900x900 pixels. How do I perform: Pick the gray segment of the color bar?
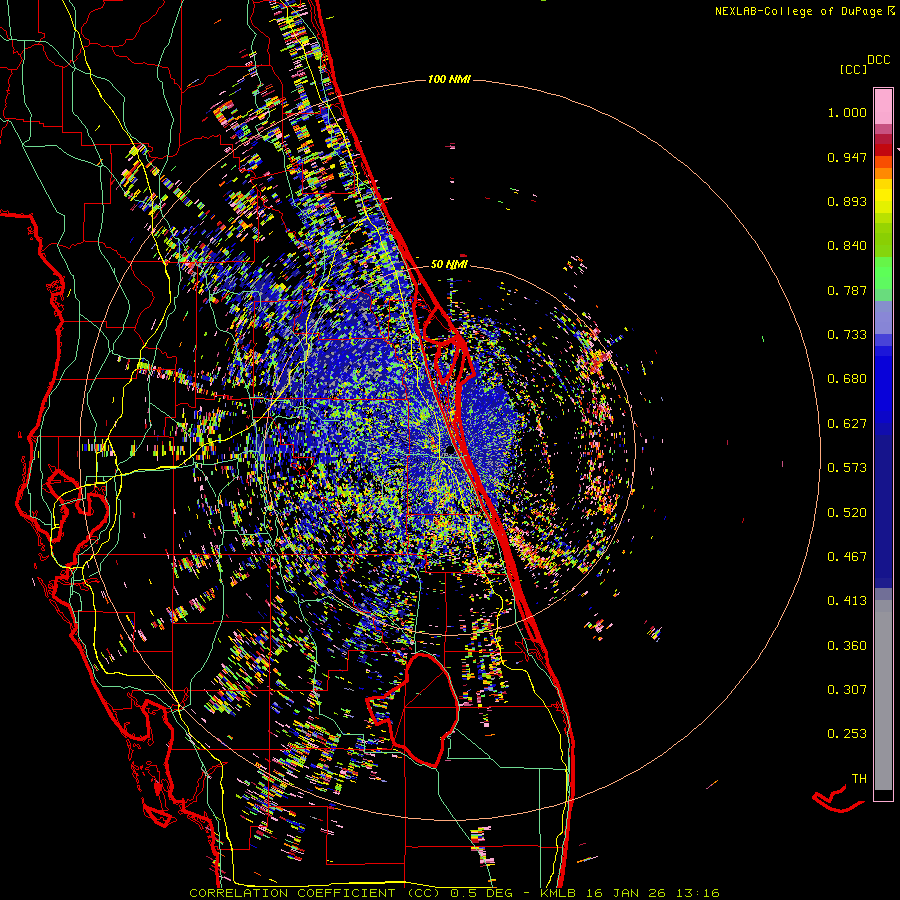tap(883, 695)
